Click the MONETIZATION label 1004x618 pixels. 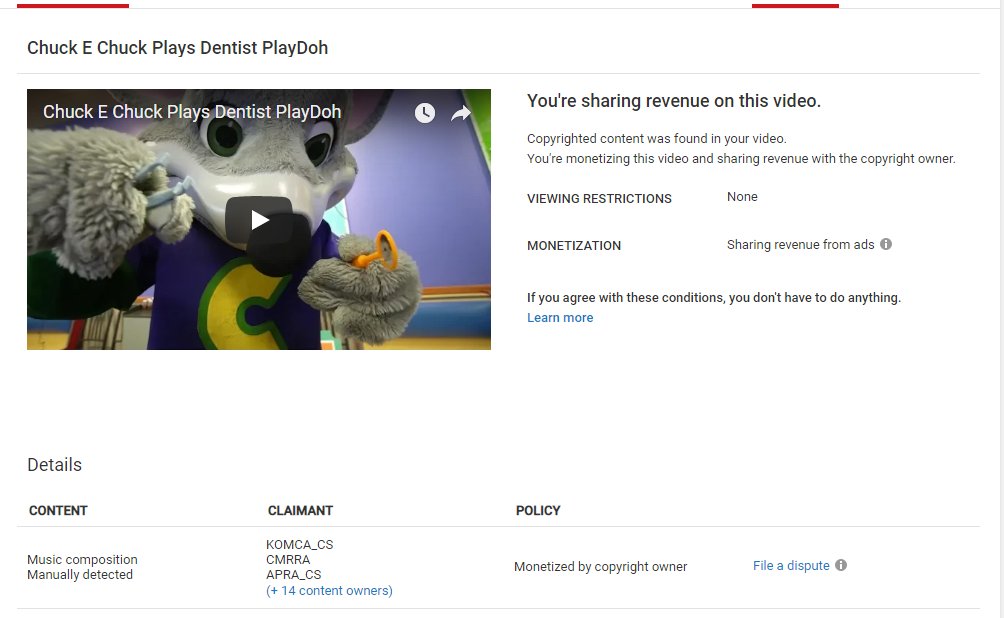574,246
